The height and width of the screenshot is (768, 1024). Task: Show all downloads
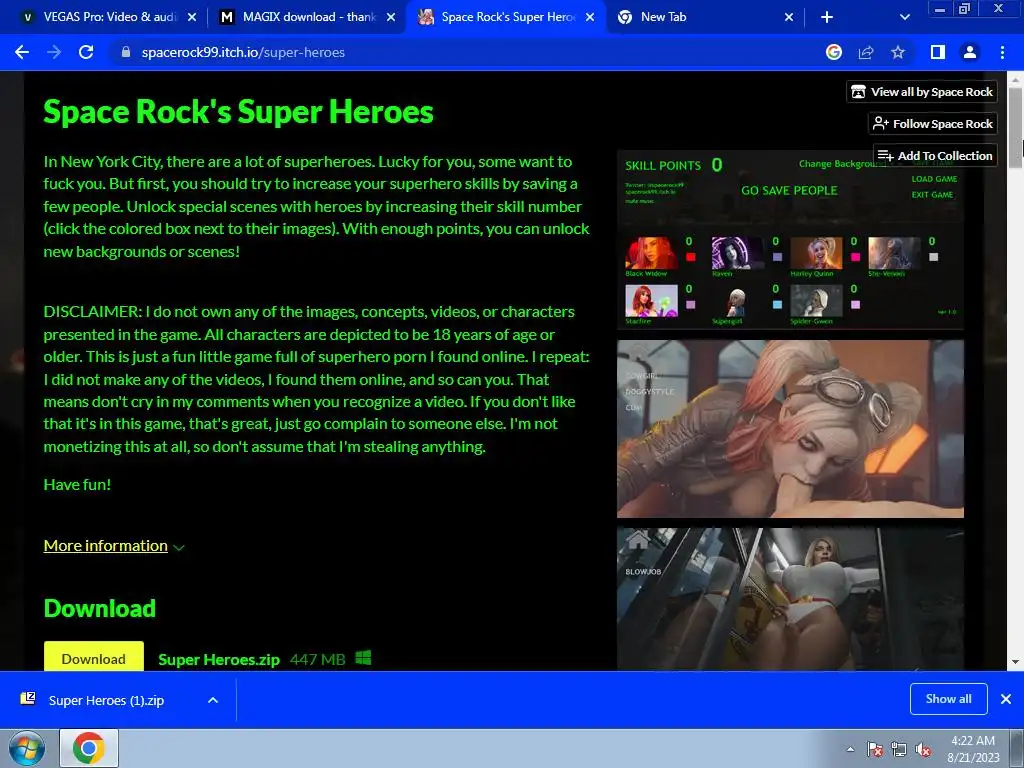point(948,699)
